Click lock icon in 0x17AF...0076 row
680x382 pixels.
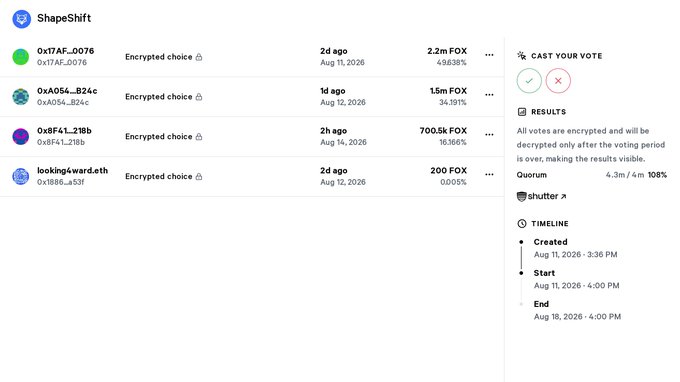(199, 57)
